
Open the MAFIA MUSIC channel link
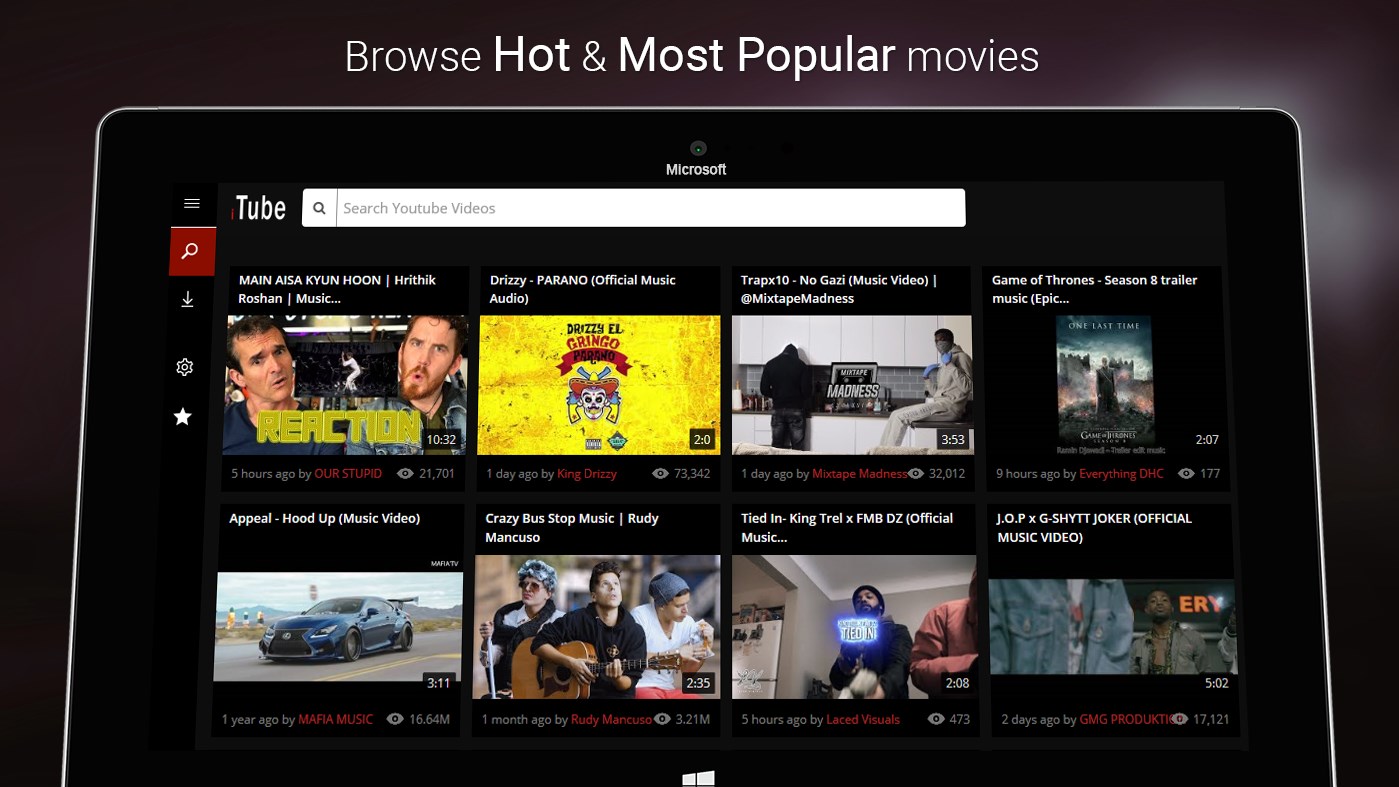[336, 719]
